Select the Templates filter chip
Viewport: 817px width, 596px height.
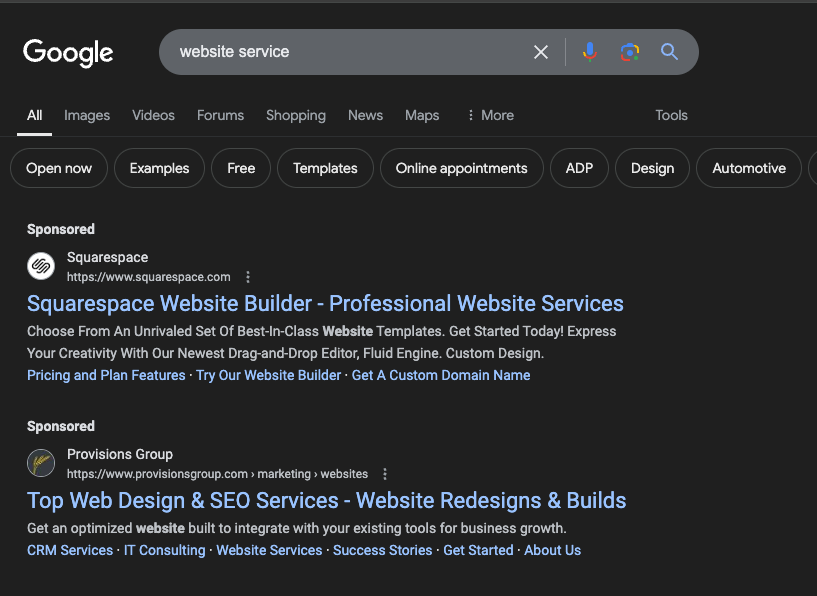tap(325, 168)
